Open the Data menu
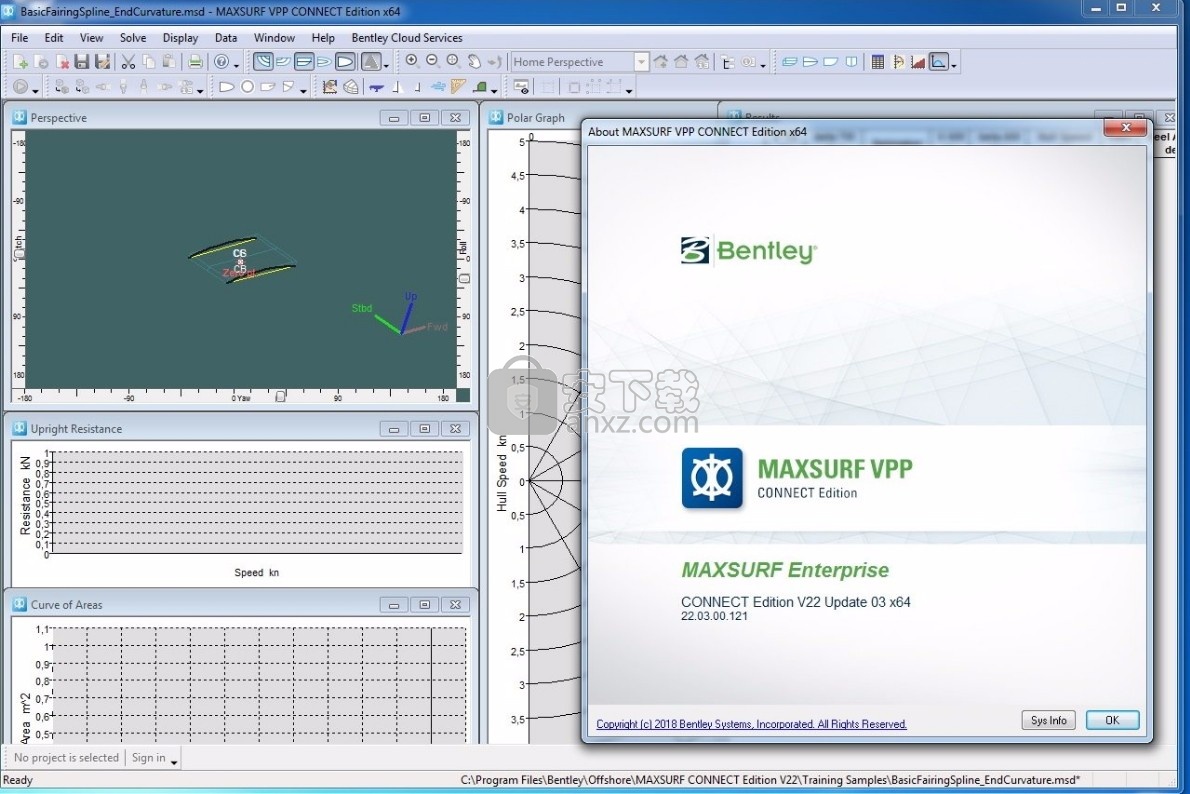 click(x=226, y=38)
